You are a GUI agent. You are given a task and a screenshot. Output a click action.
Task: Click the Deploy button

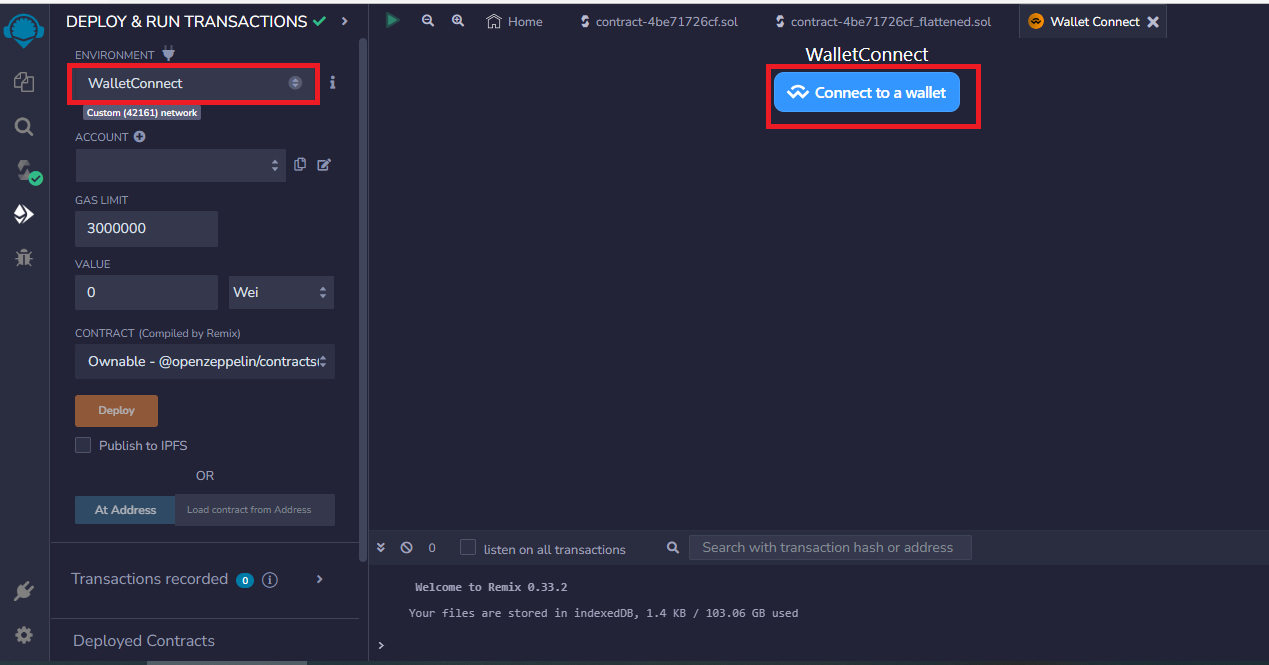pyautogui.click(x=116, y=410)
